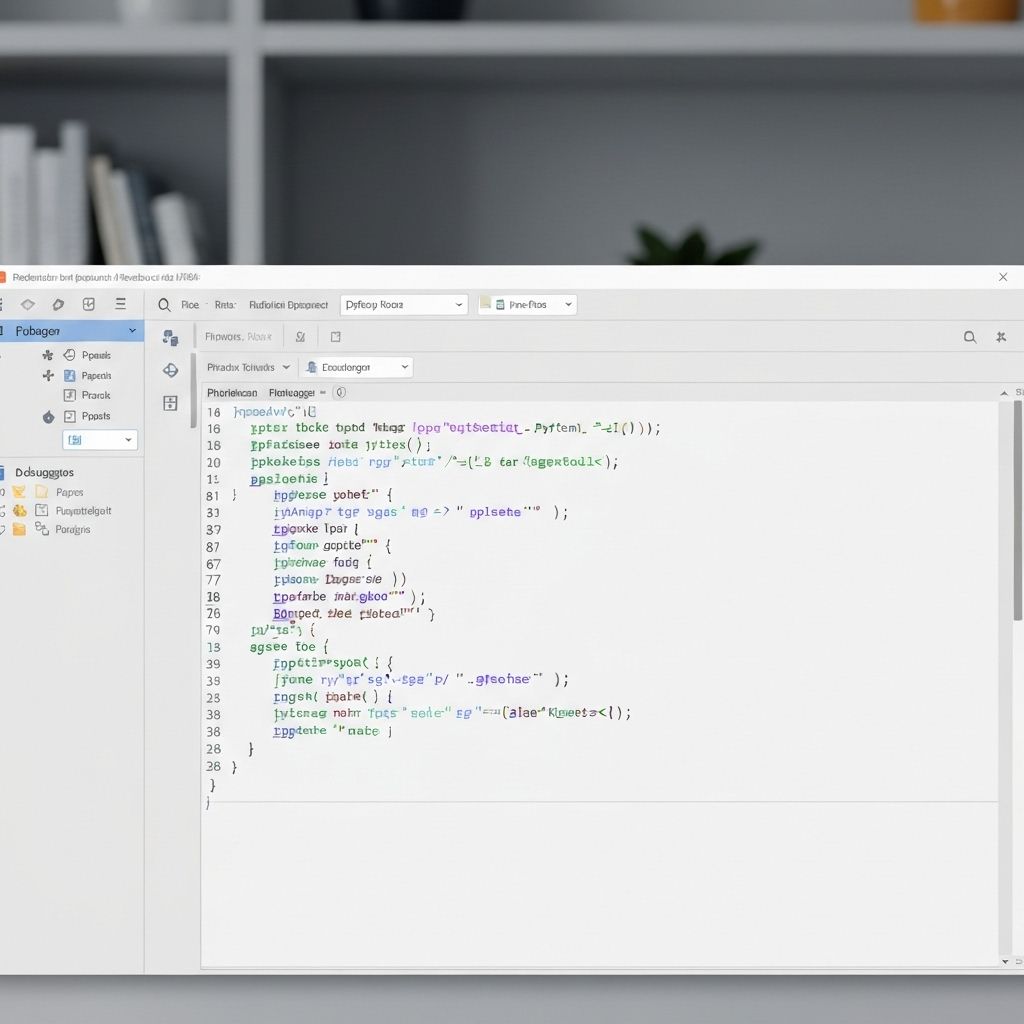
Task: Click the info icon next to Flatleagge tab
Action: click(x=340, y=392)
